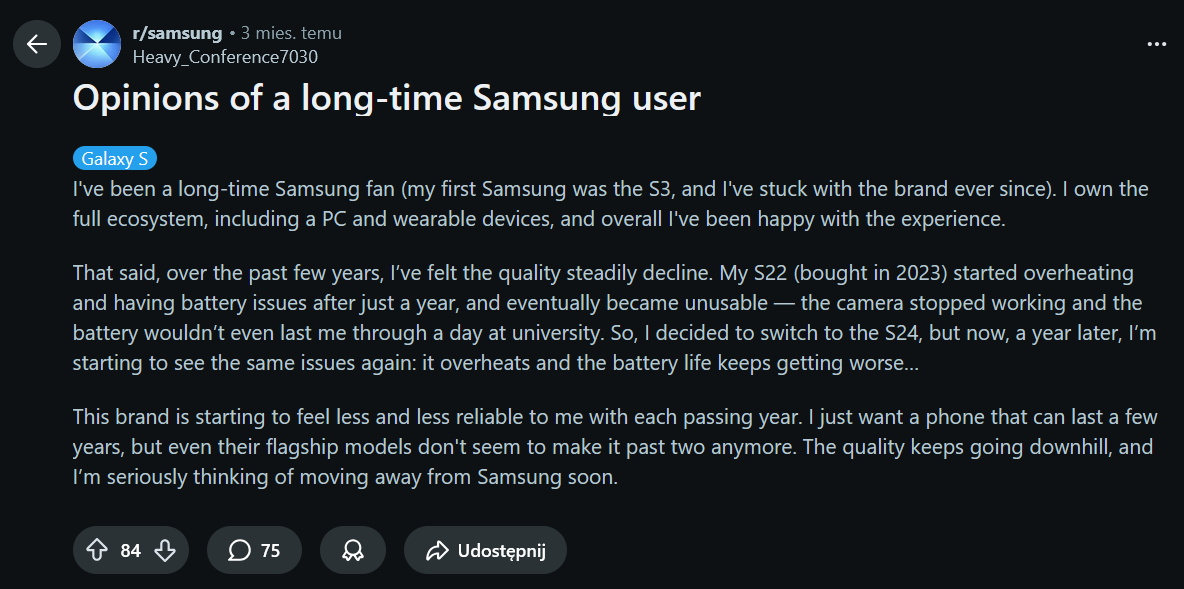The width and height of the screenshot is (1184, 589).
Task: Filter by the Galaxy S flair tag
Action: click(115, 159)
